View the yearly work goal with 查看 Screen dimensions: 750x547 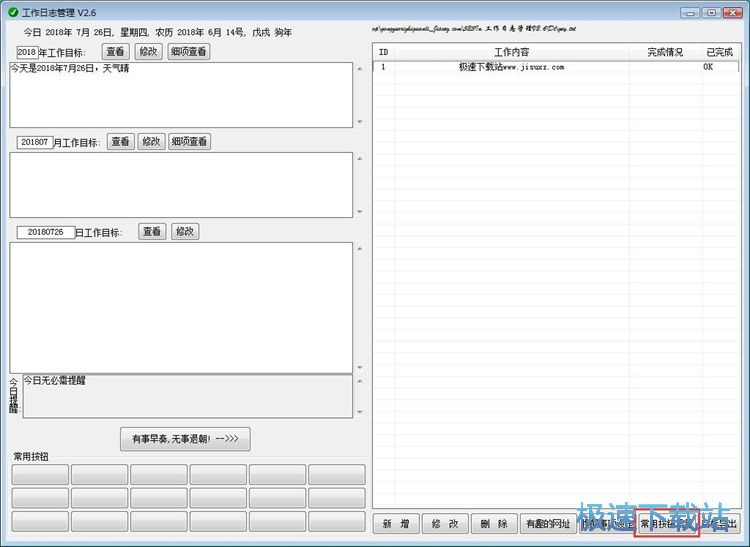pos(115,52)
